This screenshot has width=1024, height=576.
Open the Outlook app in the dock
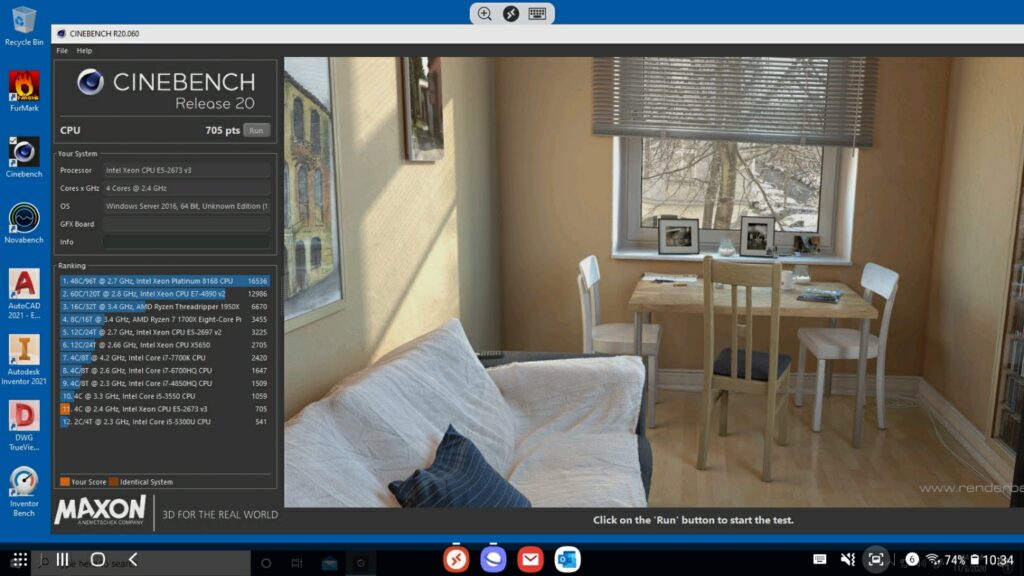[x=568, y=560]
